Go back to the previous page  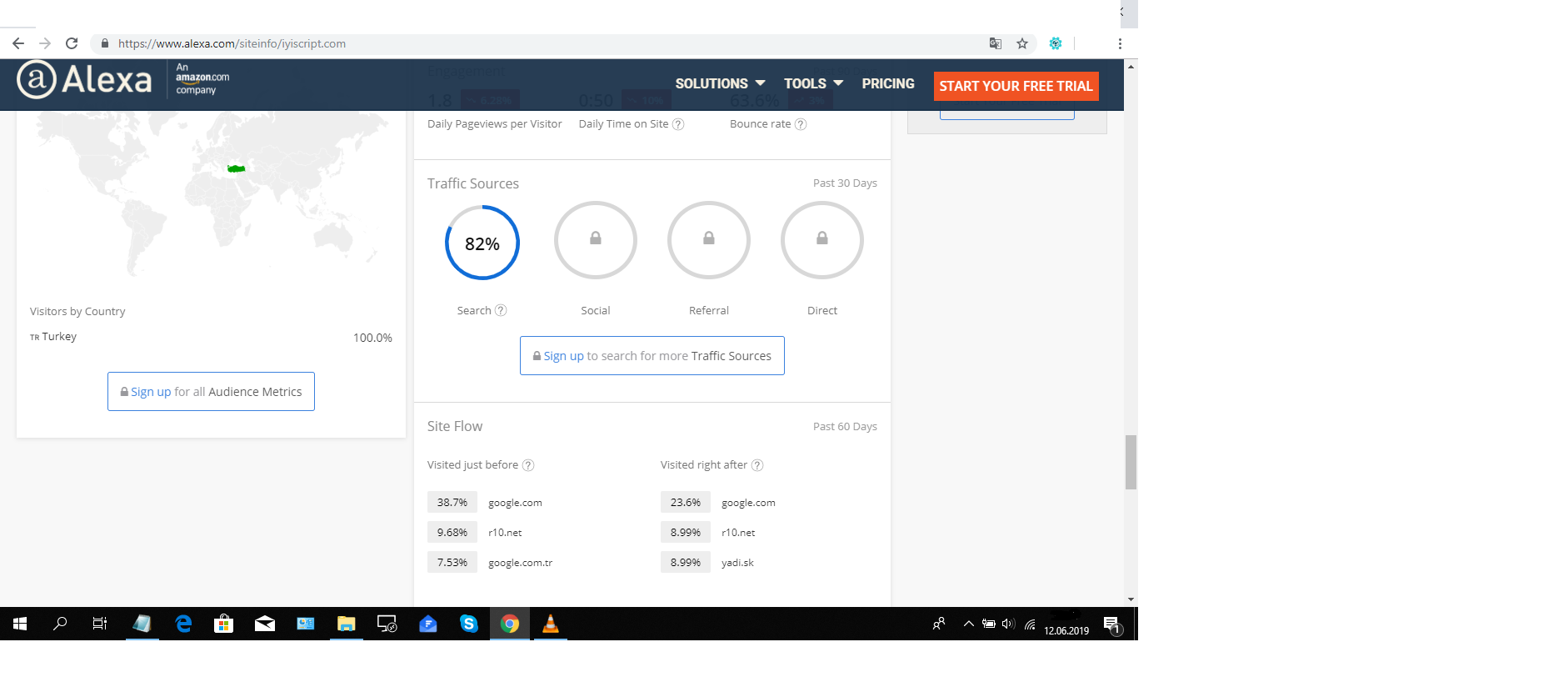coord(18,43)
